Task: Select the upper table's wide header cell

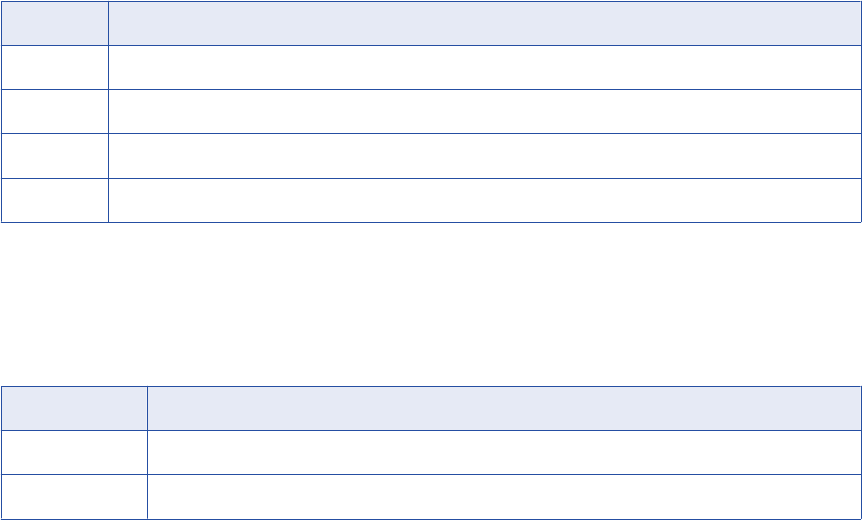Action: (x=484, y=23)
